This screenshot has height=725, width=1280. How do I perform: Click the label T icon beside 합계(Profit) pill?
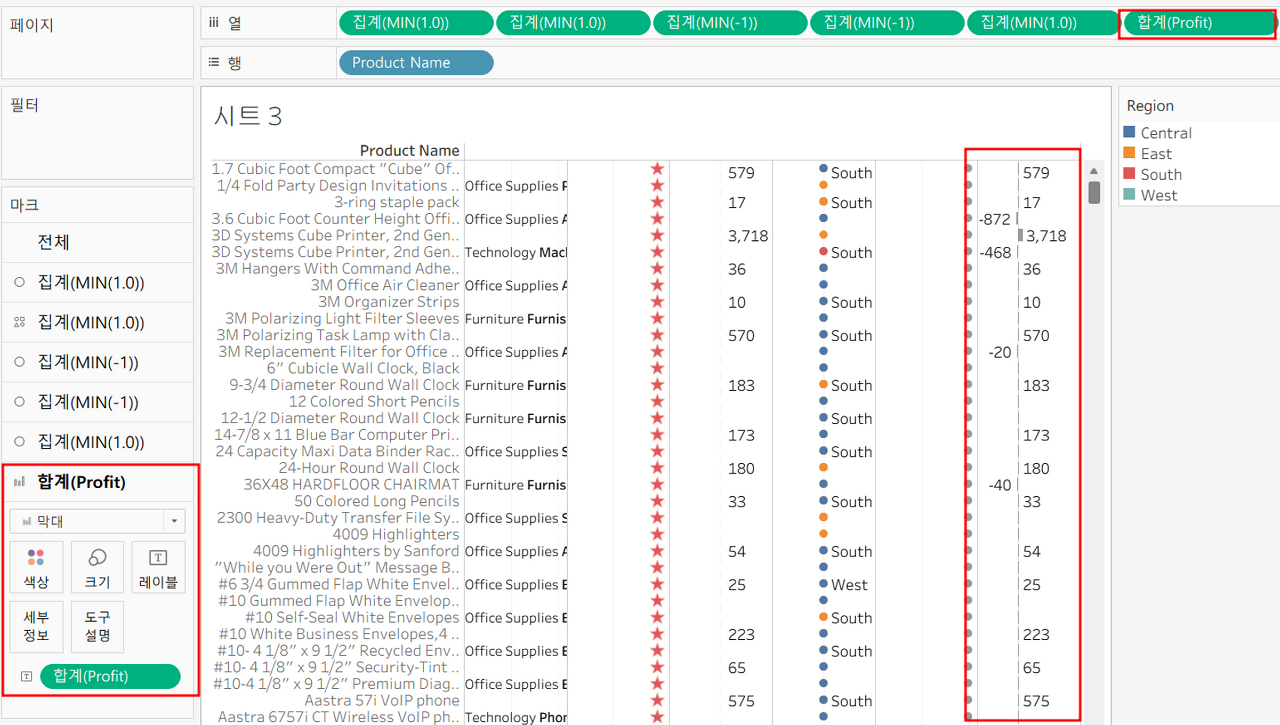26,677
